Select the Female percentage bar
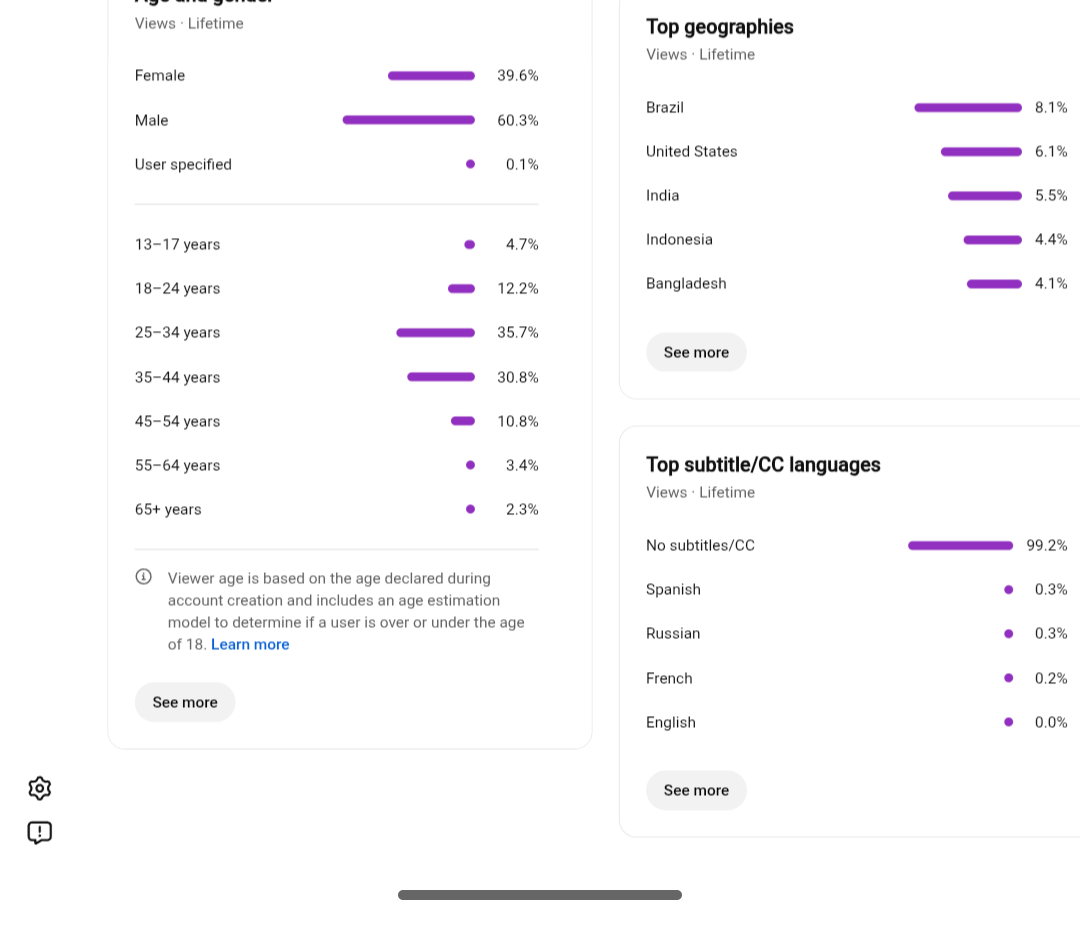Viewport: 1080px width, 926px height. (431, 76)
